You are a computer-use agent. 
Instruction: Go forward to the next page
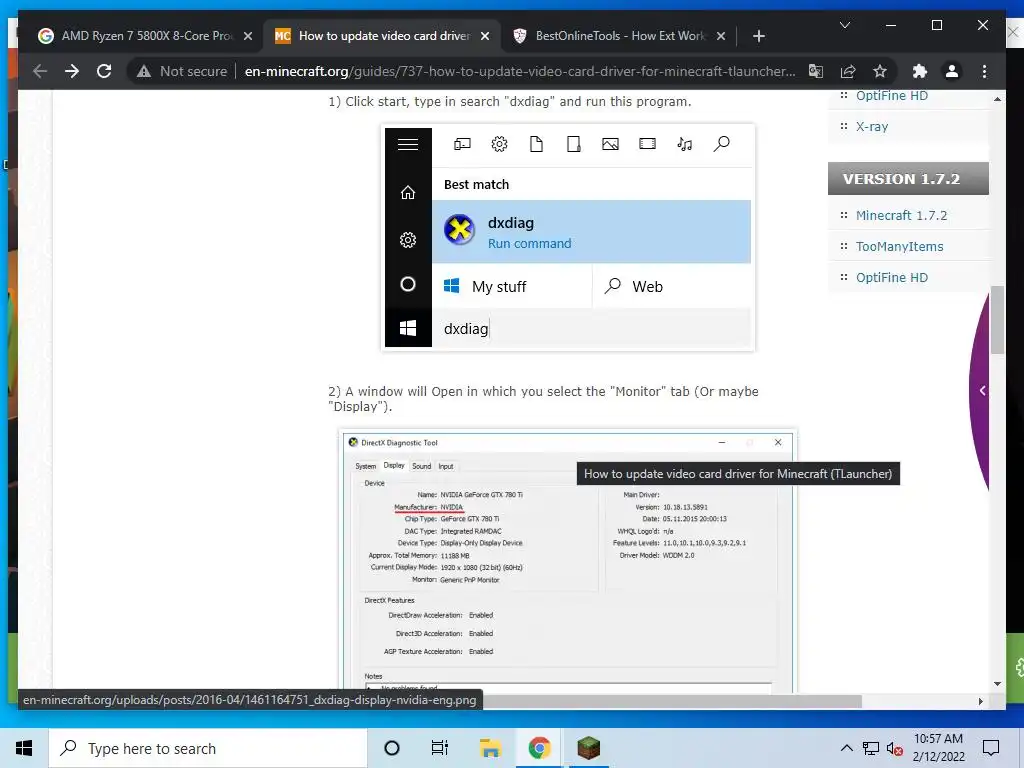[x=72, y=71]
